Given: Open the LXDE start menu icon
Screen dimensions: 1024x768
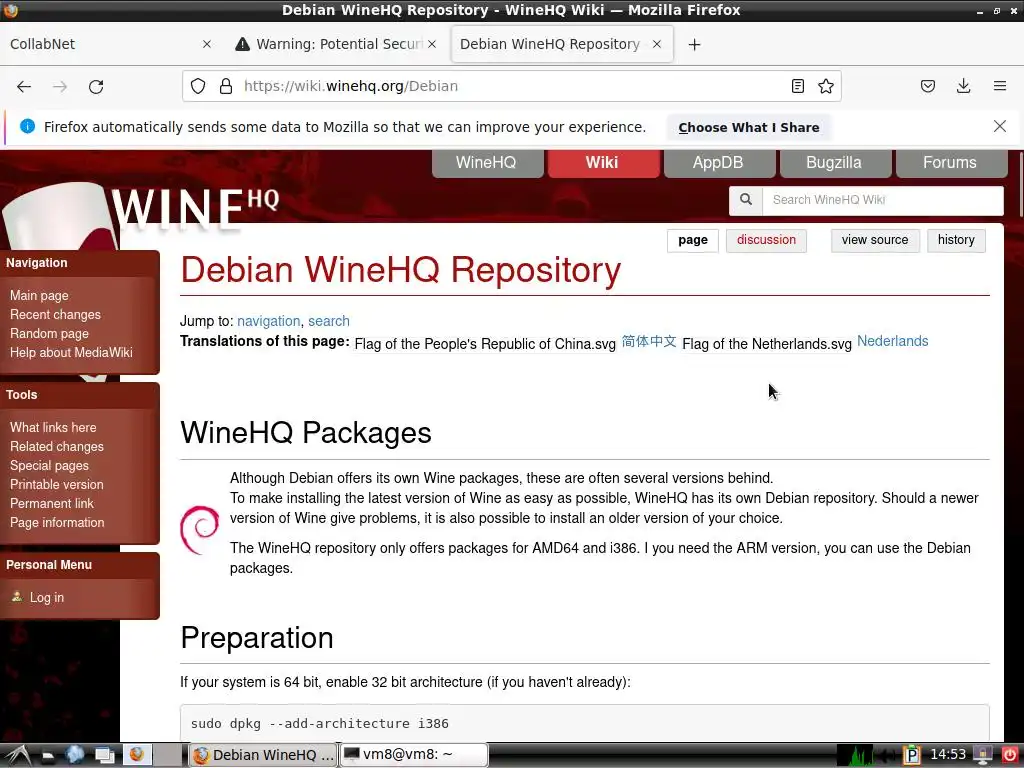Looking at the screenshot, I should click(x=18, y=755).
